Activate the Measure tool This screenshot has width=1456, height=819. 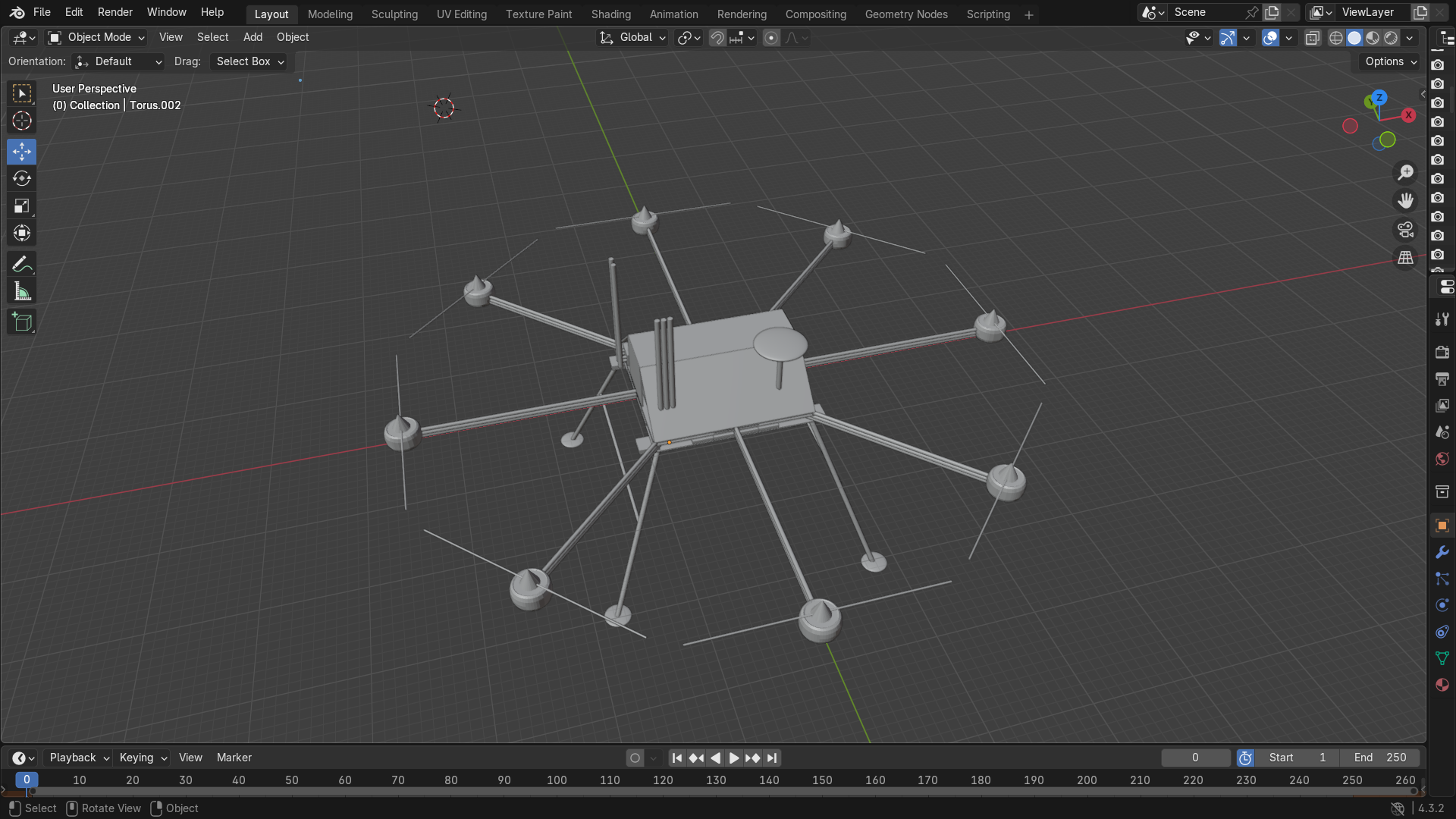[x=21, y=290]
